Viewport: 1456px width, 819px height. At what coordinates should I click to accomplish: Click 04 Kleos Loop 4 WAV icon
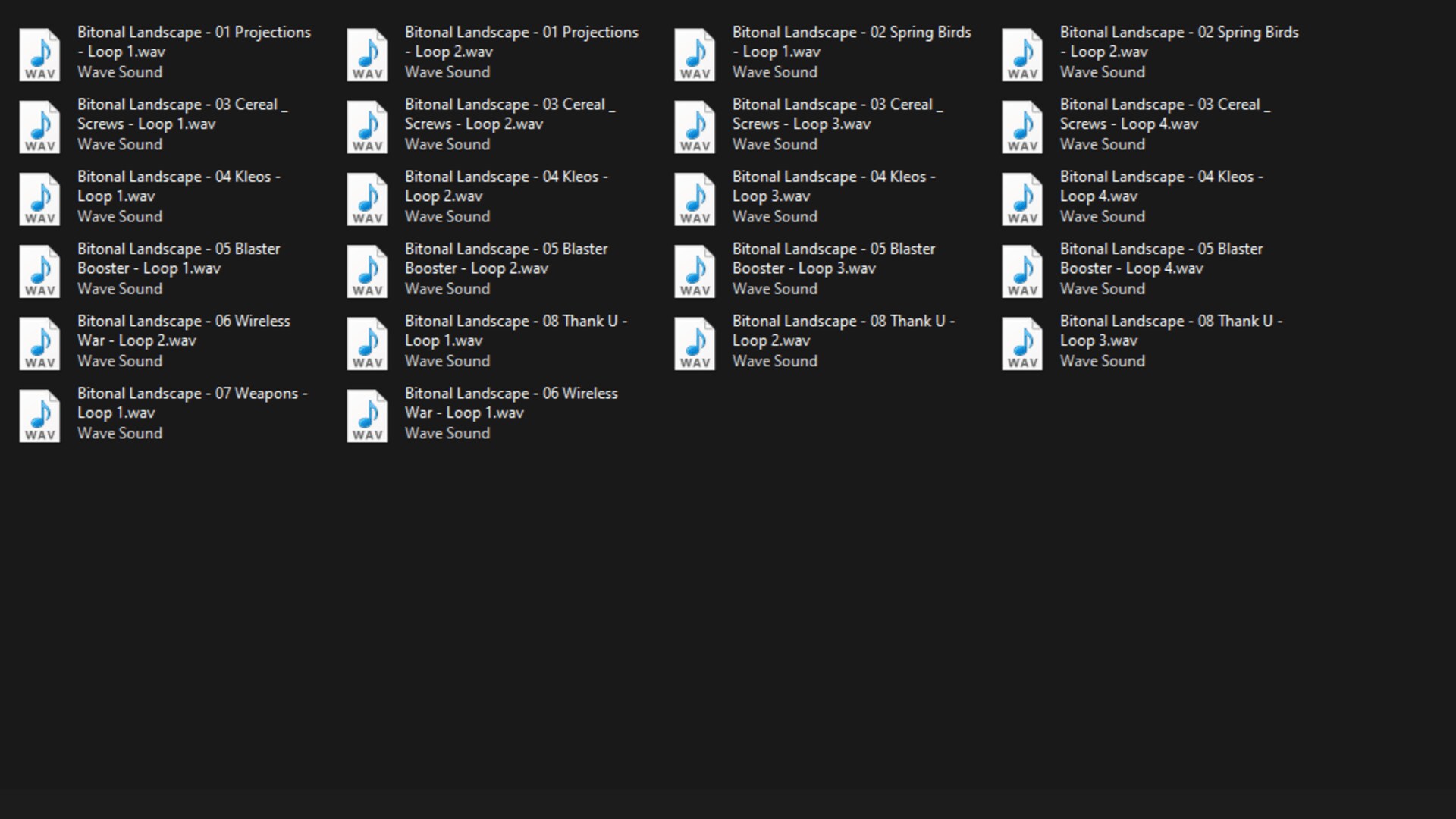pyautogui.click(x=1022, y=199)
